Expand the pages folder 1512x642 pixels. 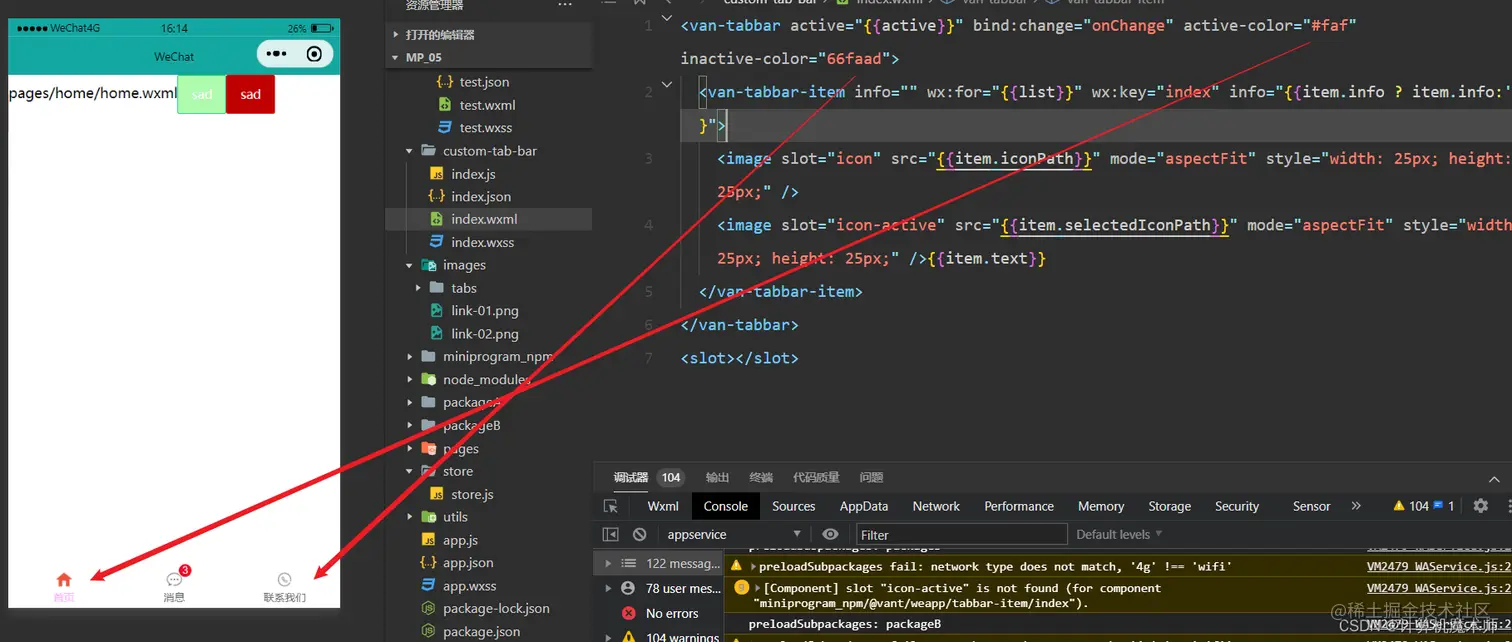[x=409, y=449]
